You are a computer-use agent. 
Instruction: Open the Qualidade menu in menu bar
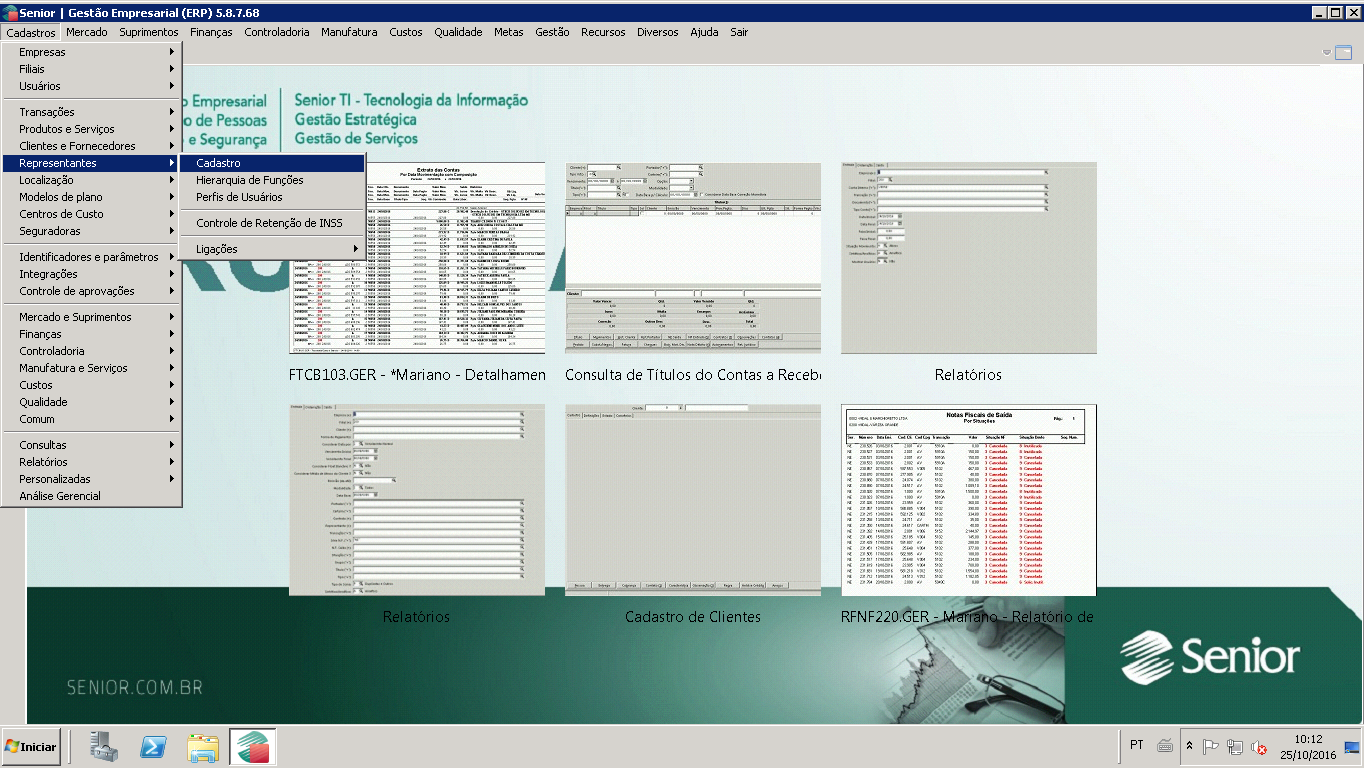pyautogui.click(x=458, y=32)
